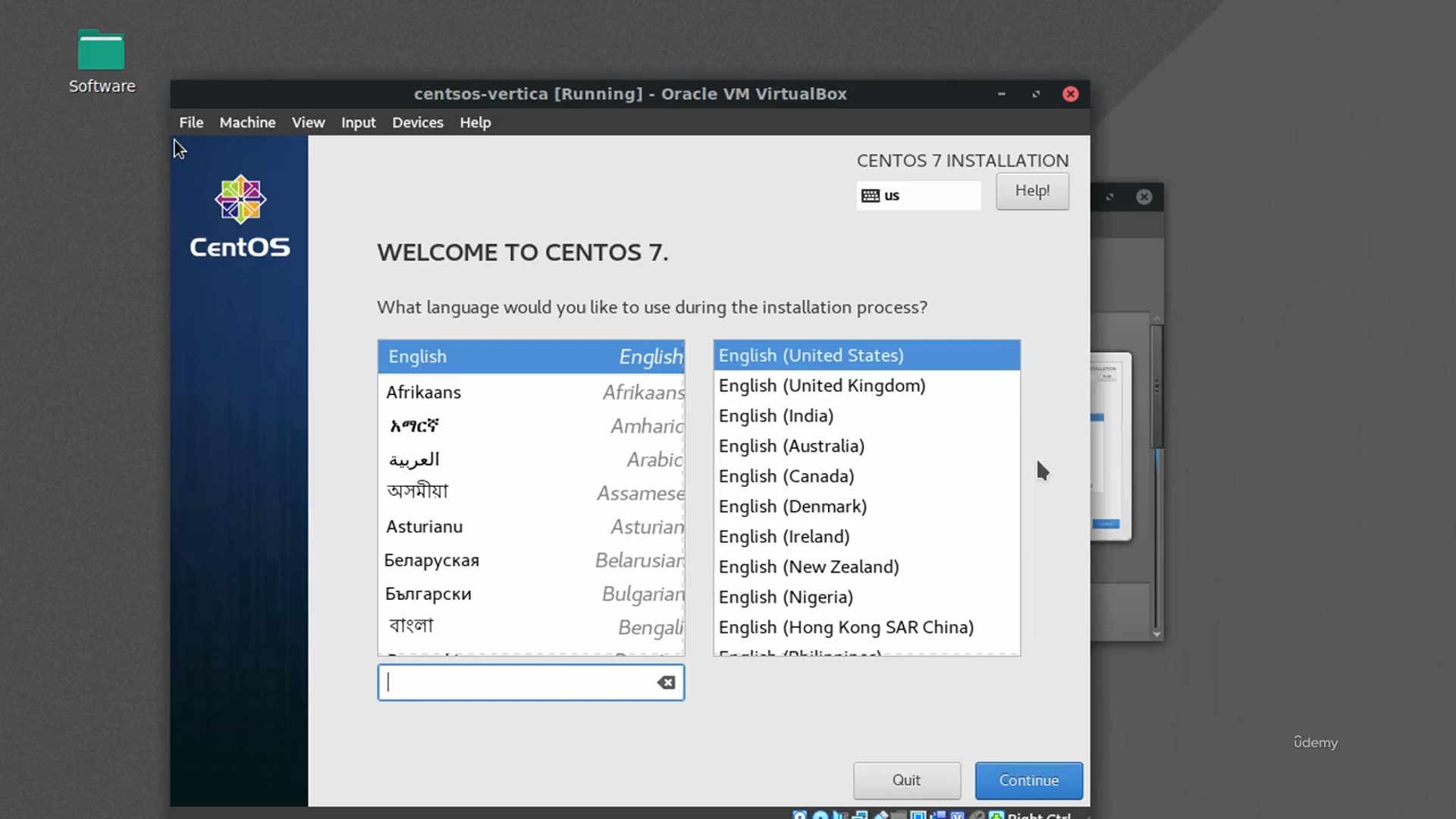1456x819 pixels.
Task: Open the File menu
Action: point(191,122)
